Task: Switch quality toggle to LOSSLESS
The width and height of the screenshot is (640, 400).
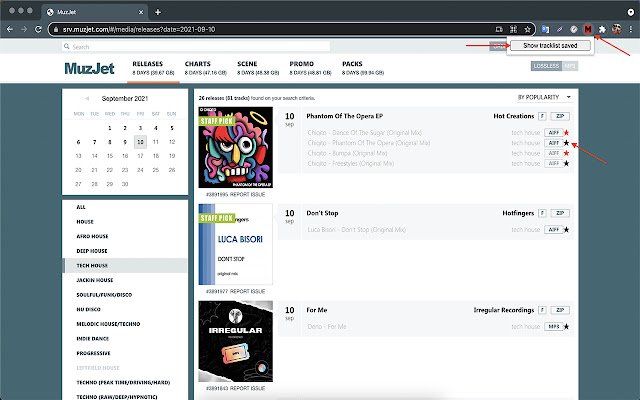Action: pyautogui.click(x=547, y=66)
